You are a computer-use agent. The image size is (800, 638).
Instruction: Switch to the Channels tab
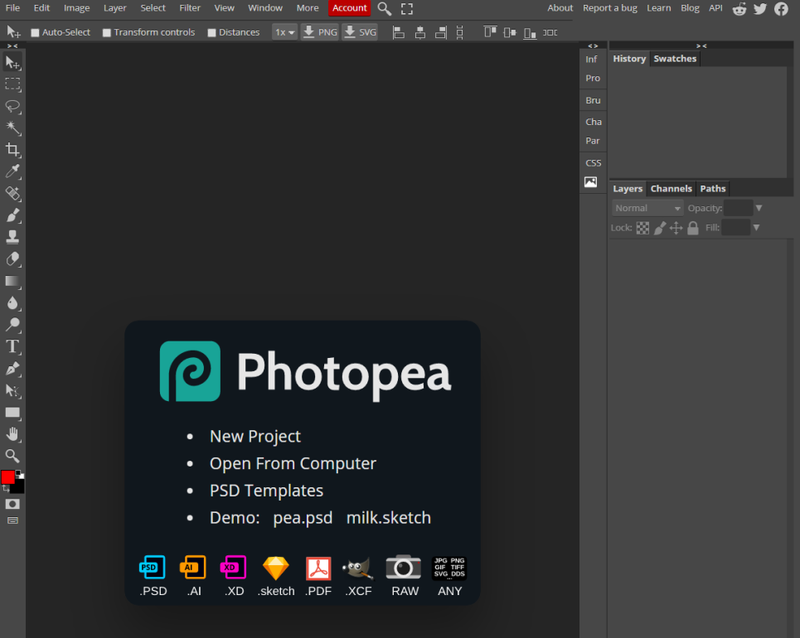(x=671, y=188)
